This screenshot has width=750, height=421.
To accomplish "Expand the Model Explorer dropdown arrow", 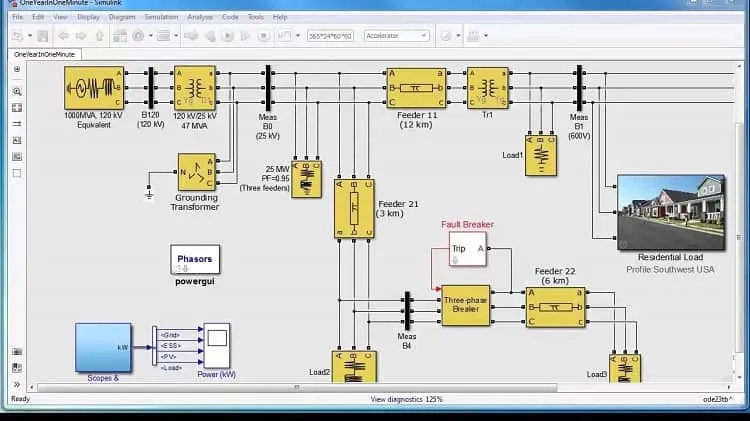I will click(x=176, y=36).
